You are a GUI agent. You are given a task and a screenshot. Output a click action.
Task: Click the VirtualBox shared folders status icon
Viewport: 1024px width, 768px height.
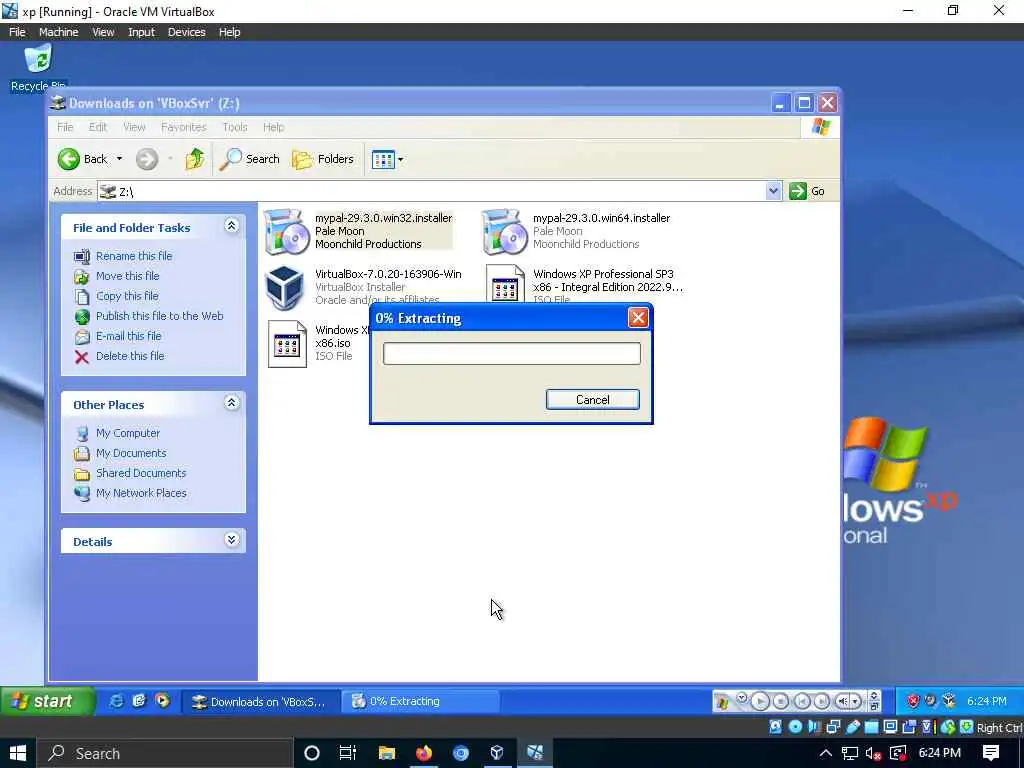pos(872,727)
